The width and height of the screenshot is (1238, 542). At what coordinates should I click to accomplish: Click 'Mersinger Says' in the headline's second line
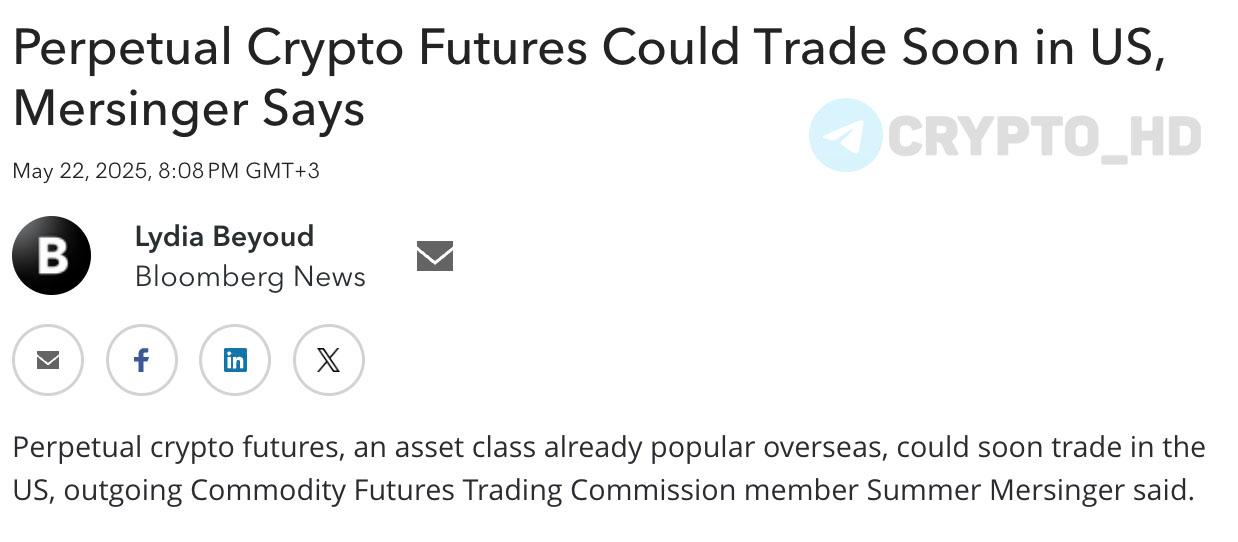(188, 109)
